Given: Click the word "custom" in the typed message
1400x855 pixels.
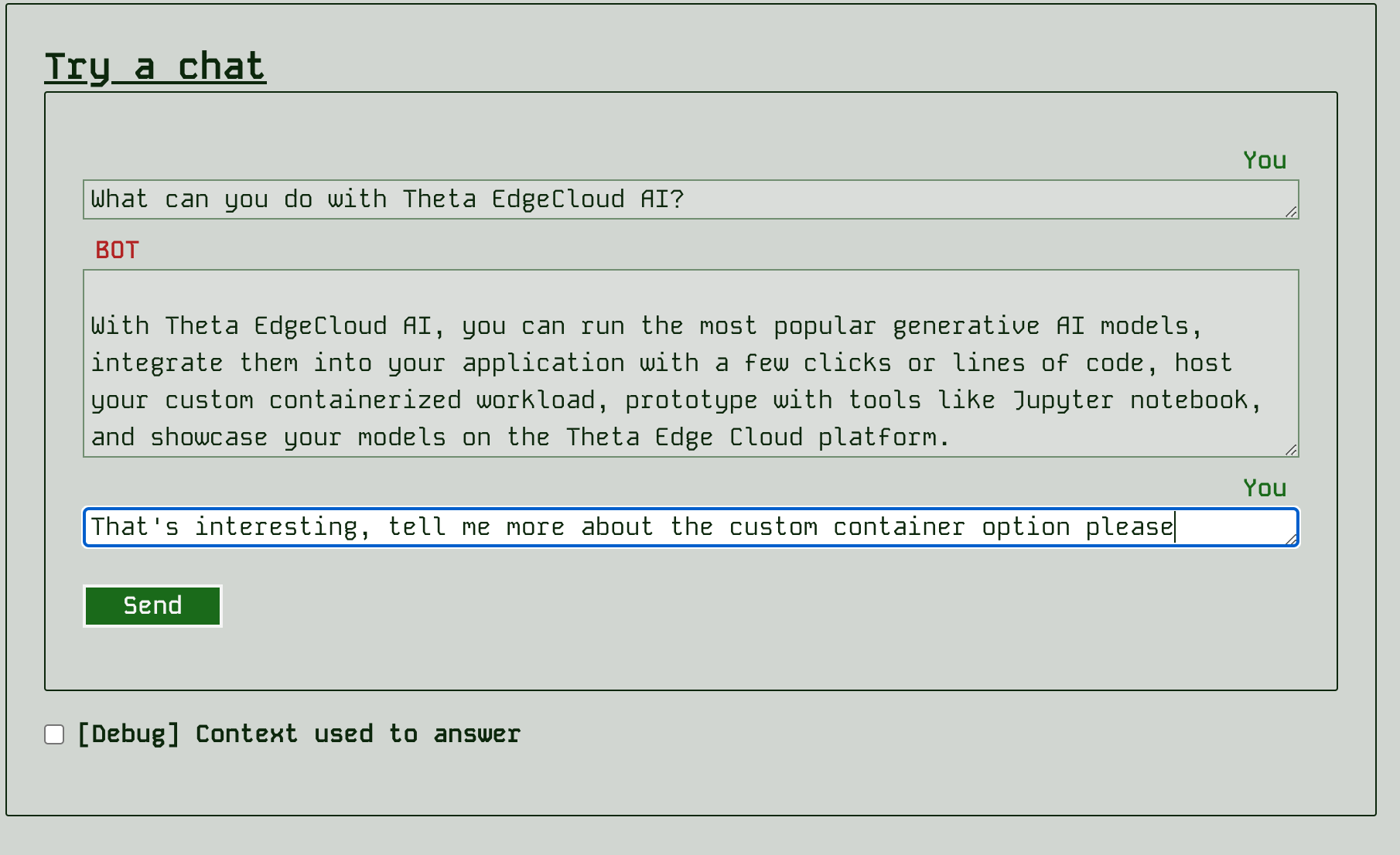Looking at the screenshot, I should click(773, 527).
